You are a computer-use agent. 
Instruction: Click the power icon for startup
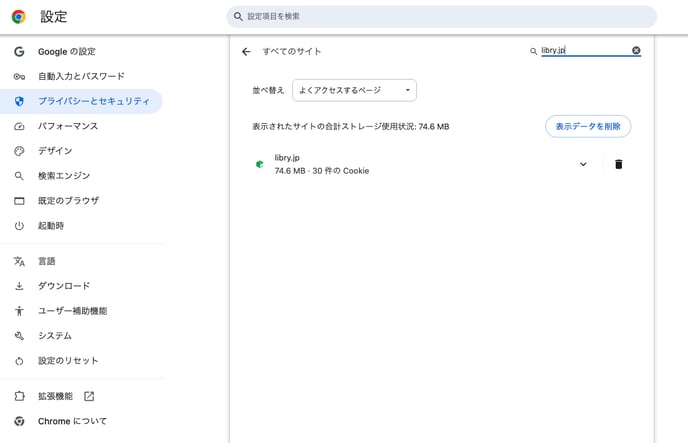(x=19, y=226)
